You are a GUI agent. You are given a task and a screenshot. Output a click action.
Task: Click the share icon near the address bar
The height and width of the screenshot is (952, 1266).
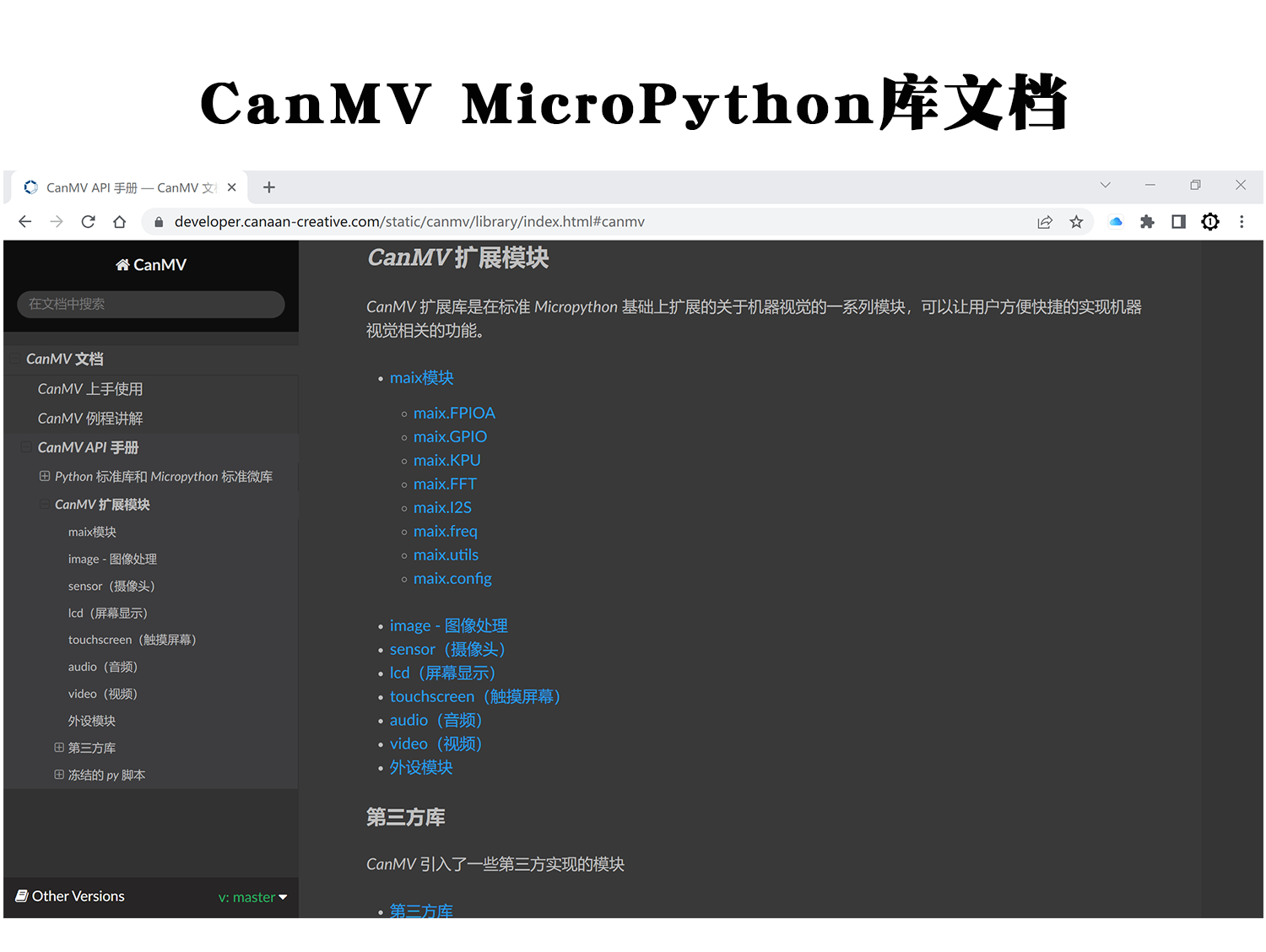(x=1045, y=221)
